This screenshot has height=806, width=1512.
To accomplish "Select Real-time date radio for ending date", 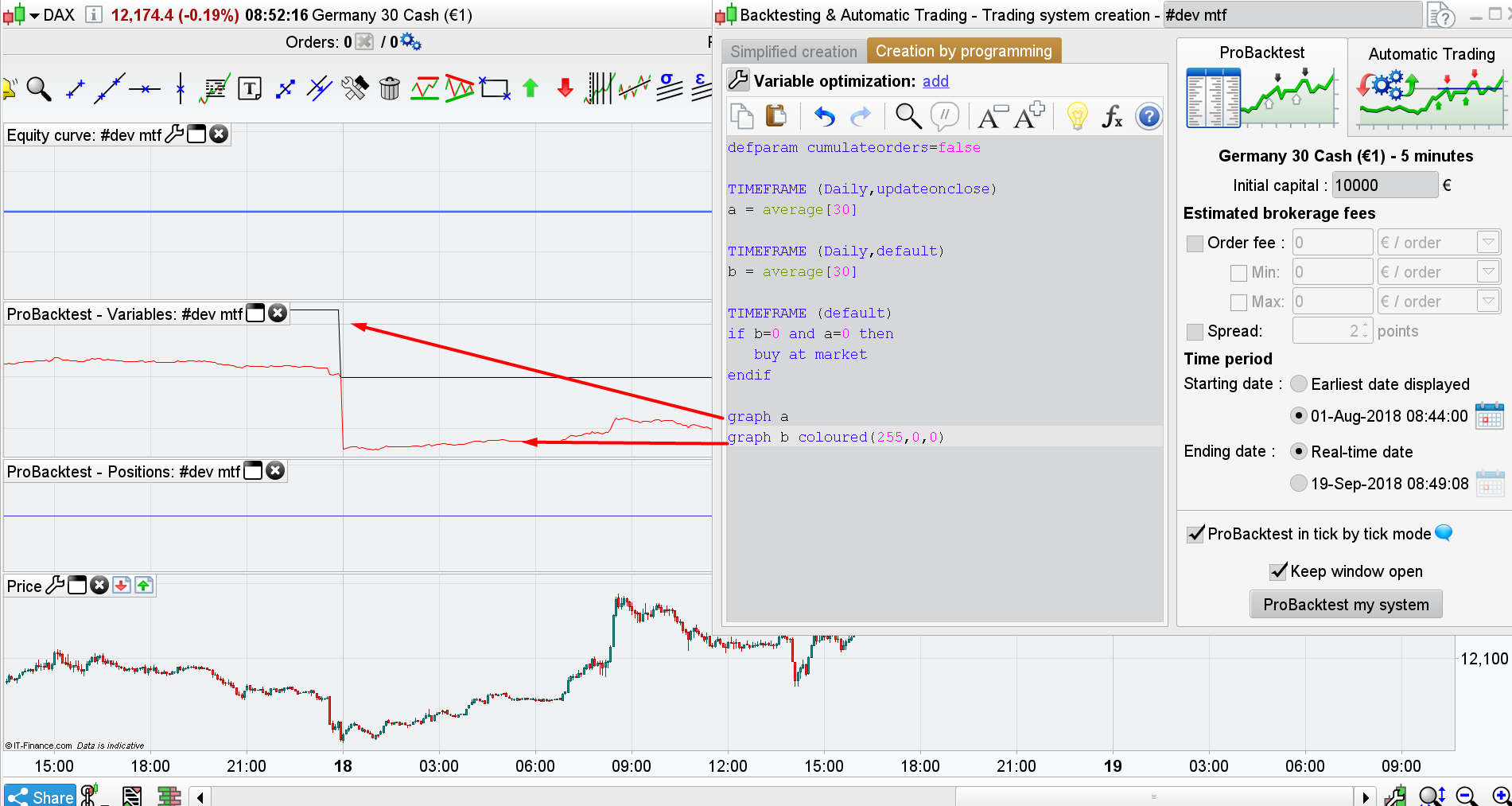I will 1299,452.
